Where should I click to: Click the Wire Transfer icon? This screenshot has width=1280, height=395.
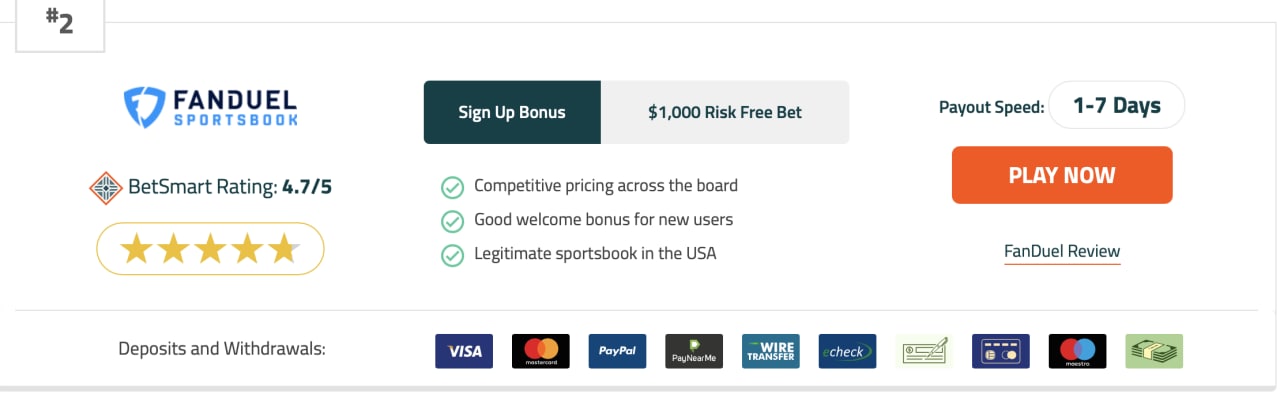tap(771, 351)
